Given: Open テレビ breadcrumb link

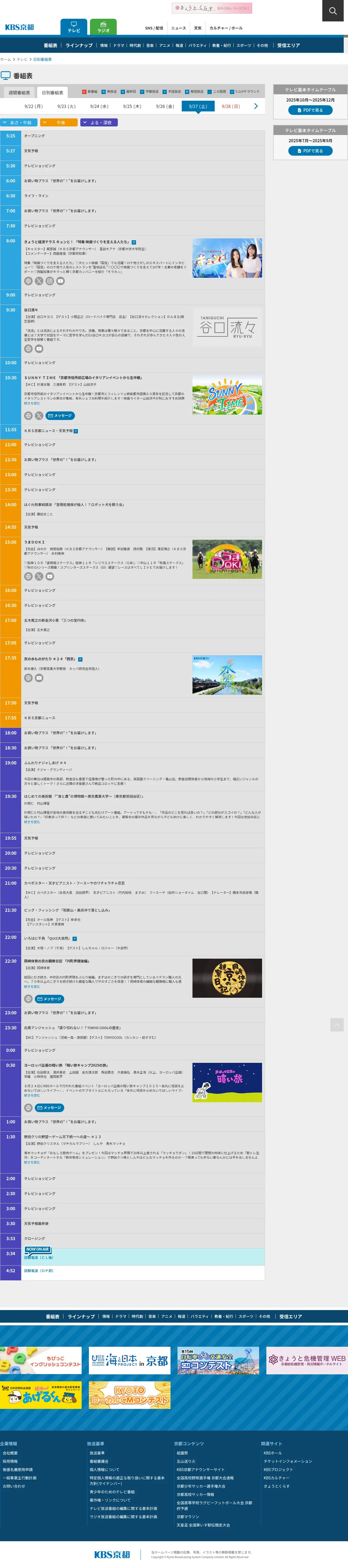Looking at the screenshot, I should pyautogui.click(x=22, y=60).
